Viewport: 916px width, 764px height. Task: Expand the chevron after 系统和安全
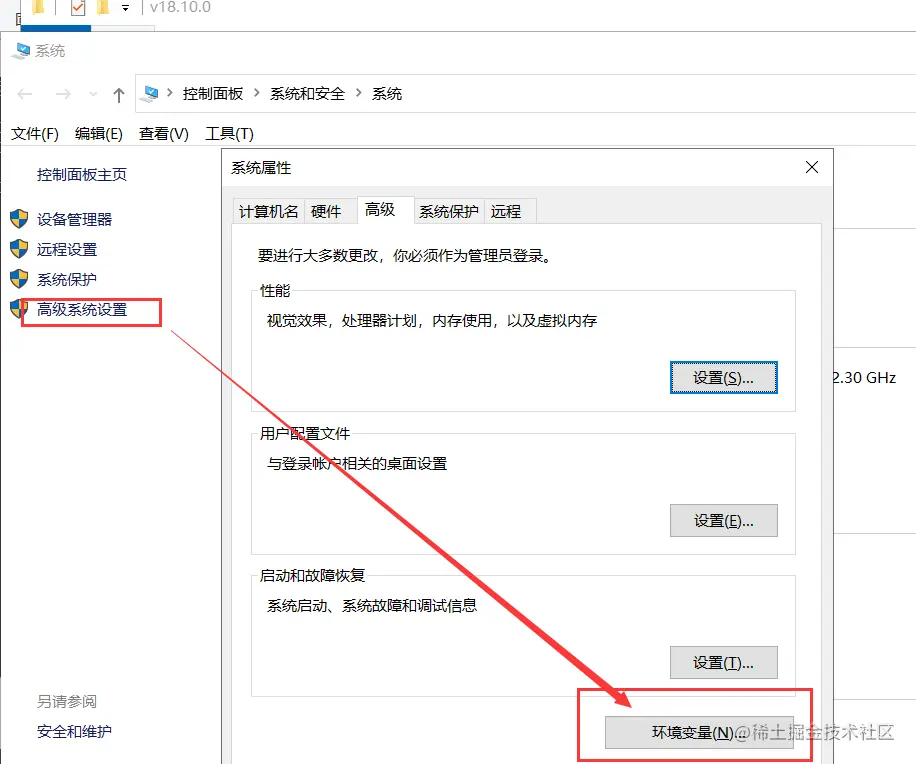pyautogui.click(x=359, y=93)
